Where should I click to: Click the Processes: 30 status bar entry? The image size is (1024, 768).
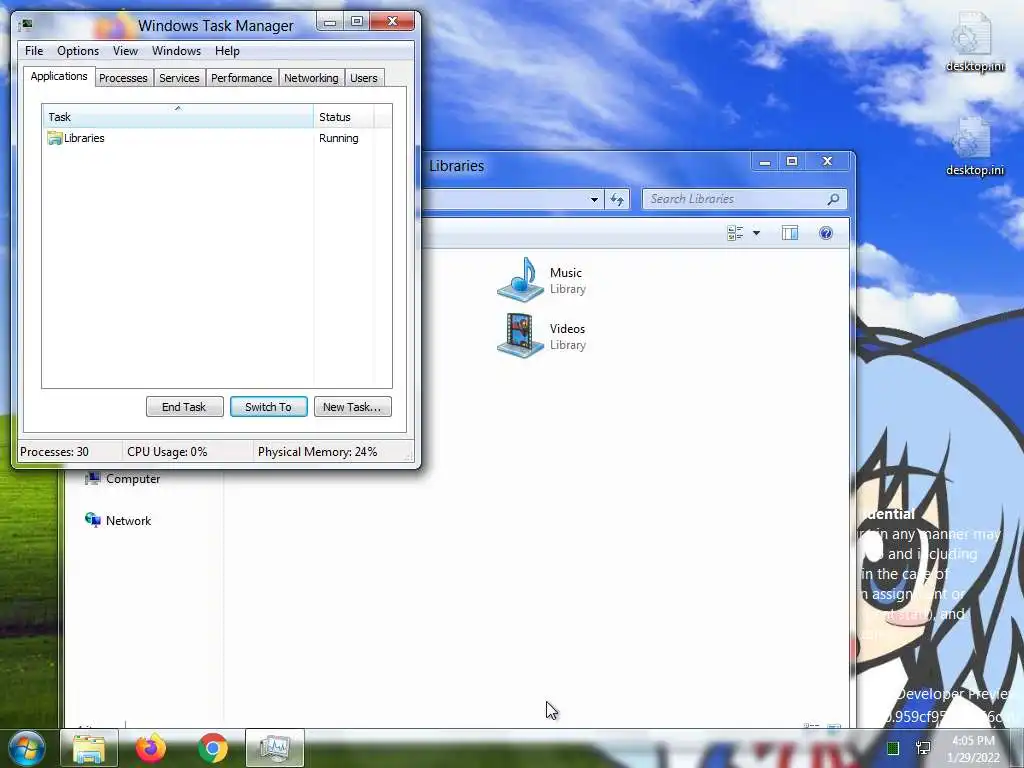click(55, 452)
